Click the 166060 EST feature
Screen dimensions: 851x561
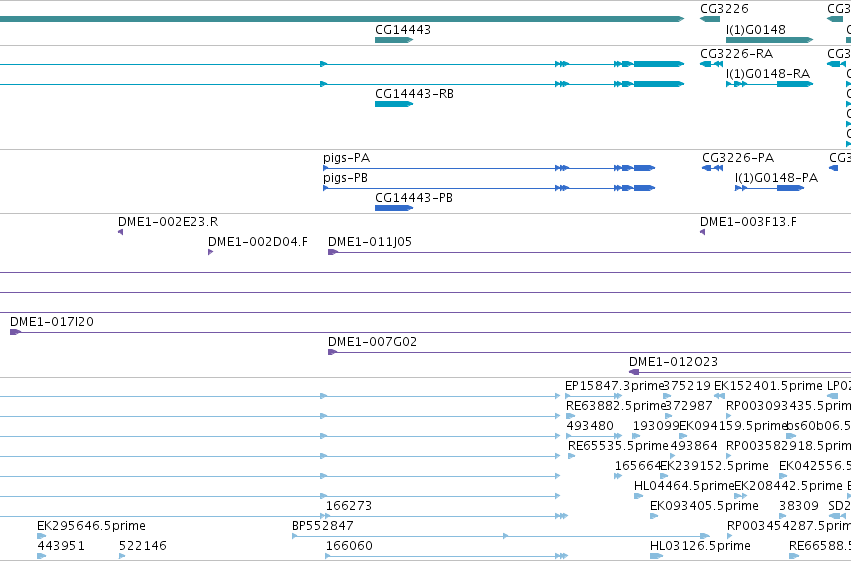(447, 556)
